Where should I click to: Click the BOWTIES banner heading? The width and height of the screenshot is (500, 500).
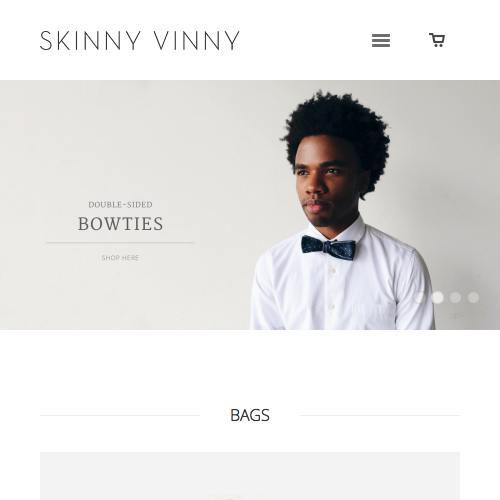(120, 224)
